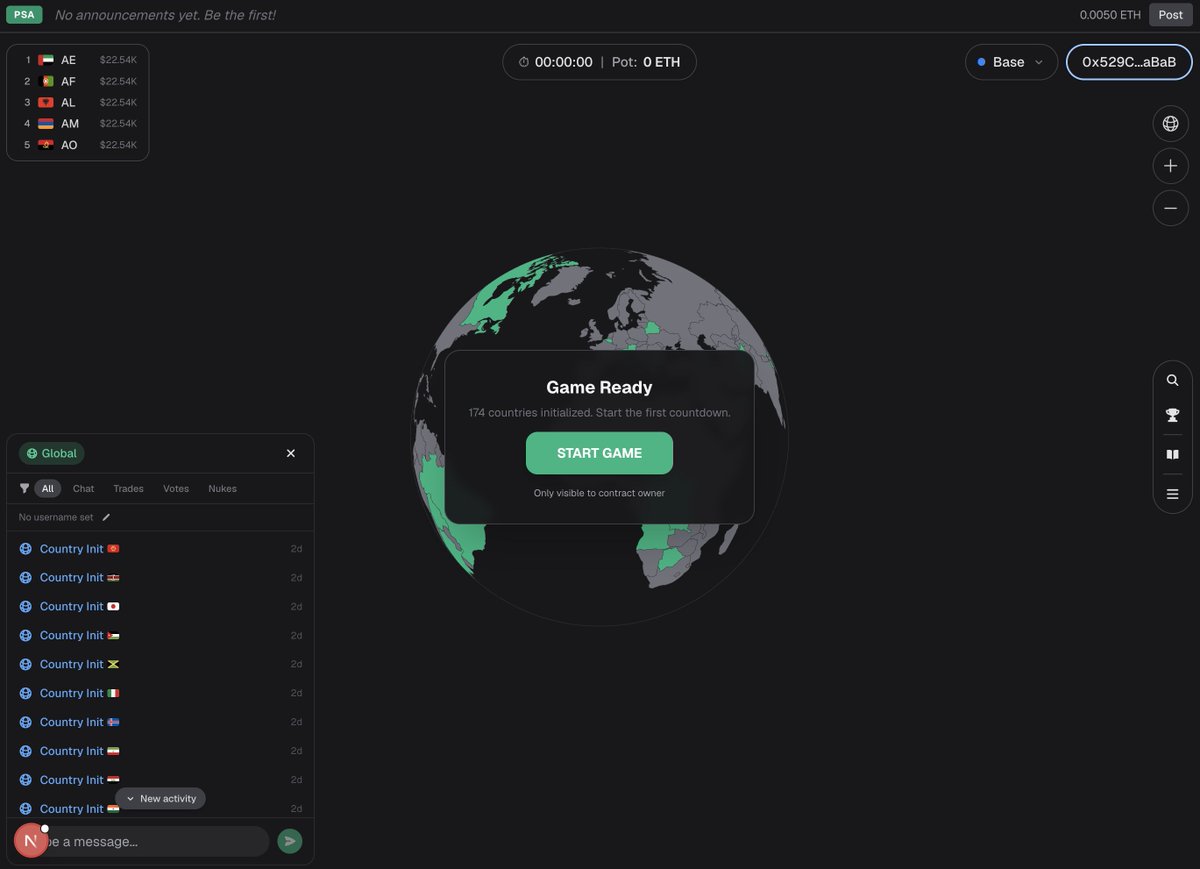Open the book guide icon on sidebar
Image resolution: width=1200 pixels, height=869 pixels.
[x=1171, y=453]
